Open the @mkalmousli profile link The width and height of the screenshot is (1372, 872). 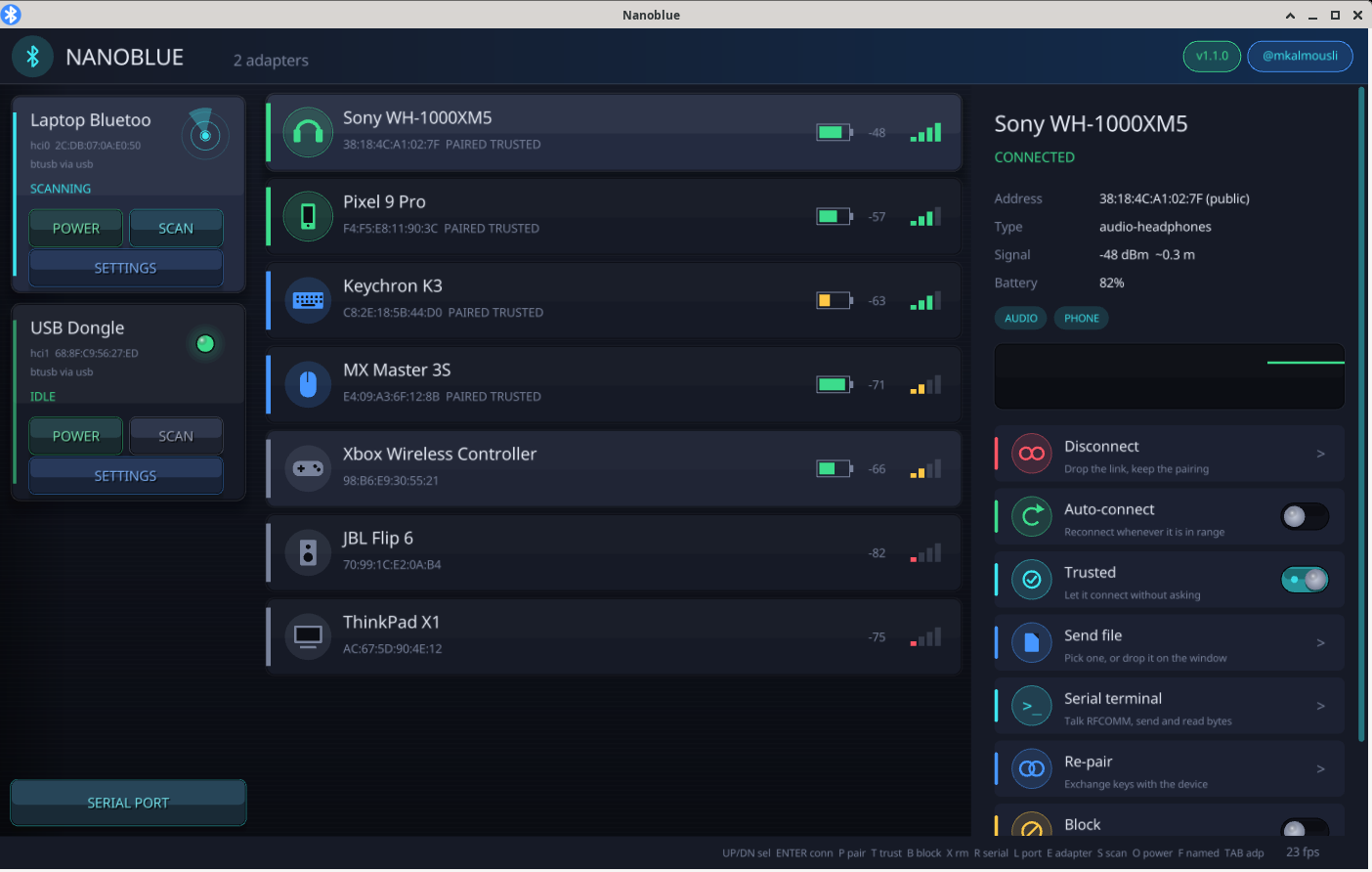click(x=1301, y=56)
